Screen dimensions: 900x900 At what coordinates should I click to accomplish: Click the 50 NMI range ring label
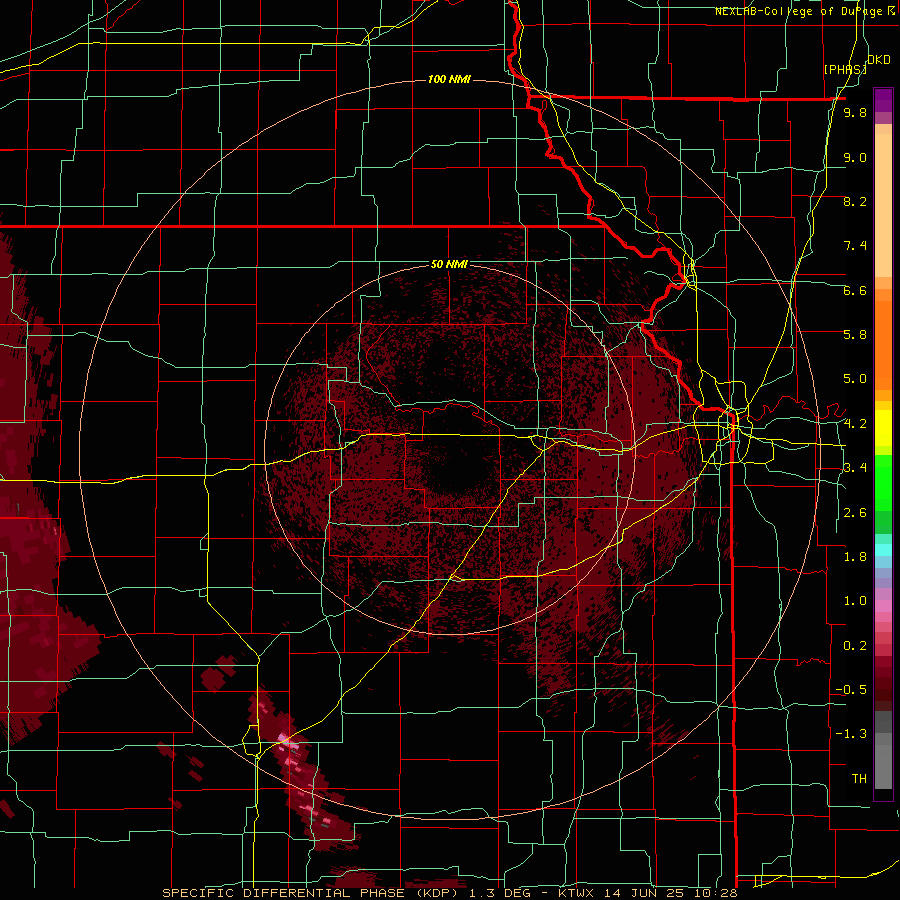tap(449, 265)
